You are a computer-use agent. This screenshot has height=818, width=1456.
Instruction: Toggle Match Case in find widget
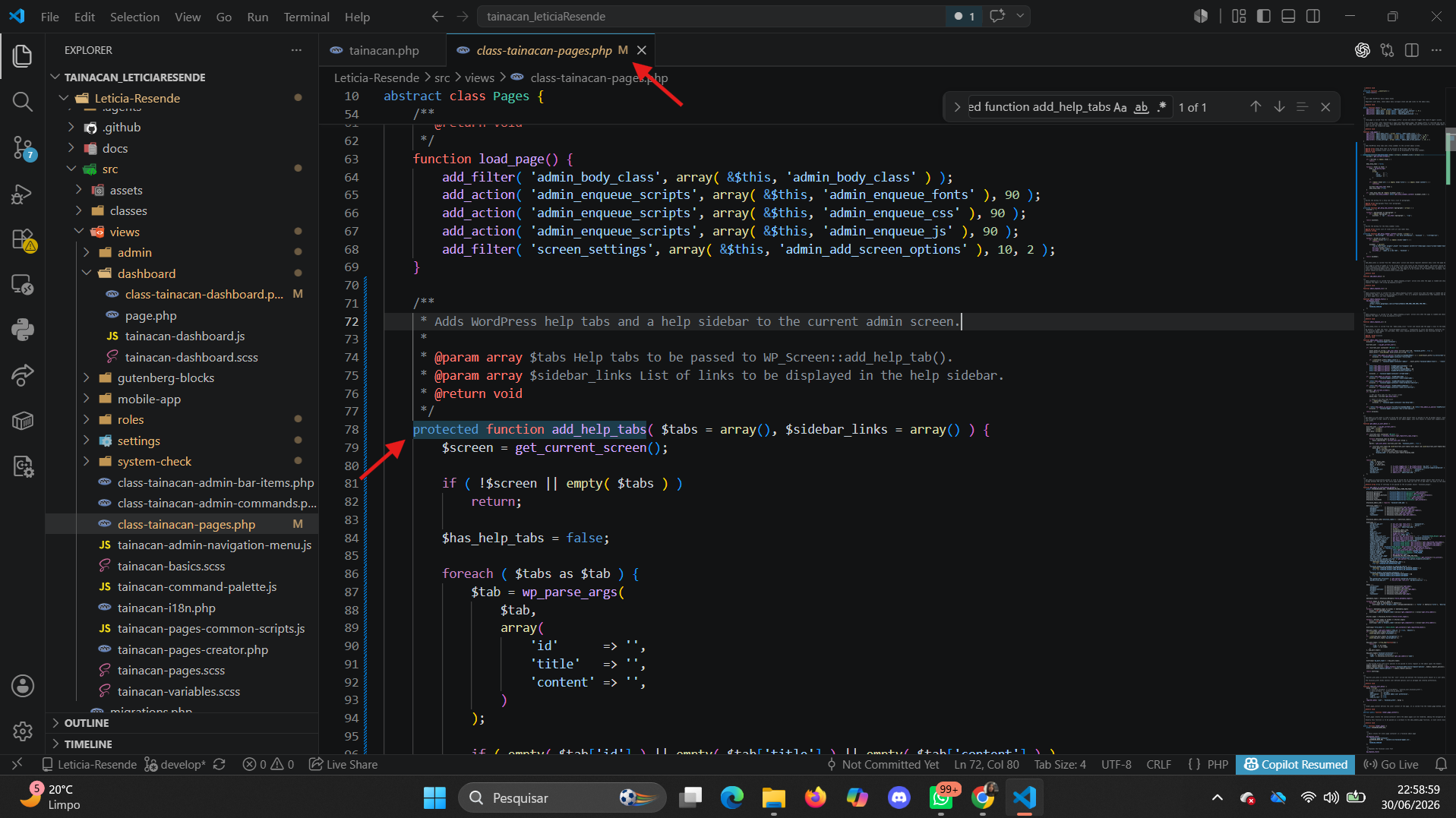(1120, 107)
